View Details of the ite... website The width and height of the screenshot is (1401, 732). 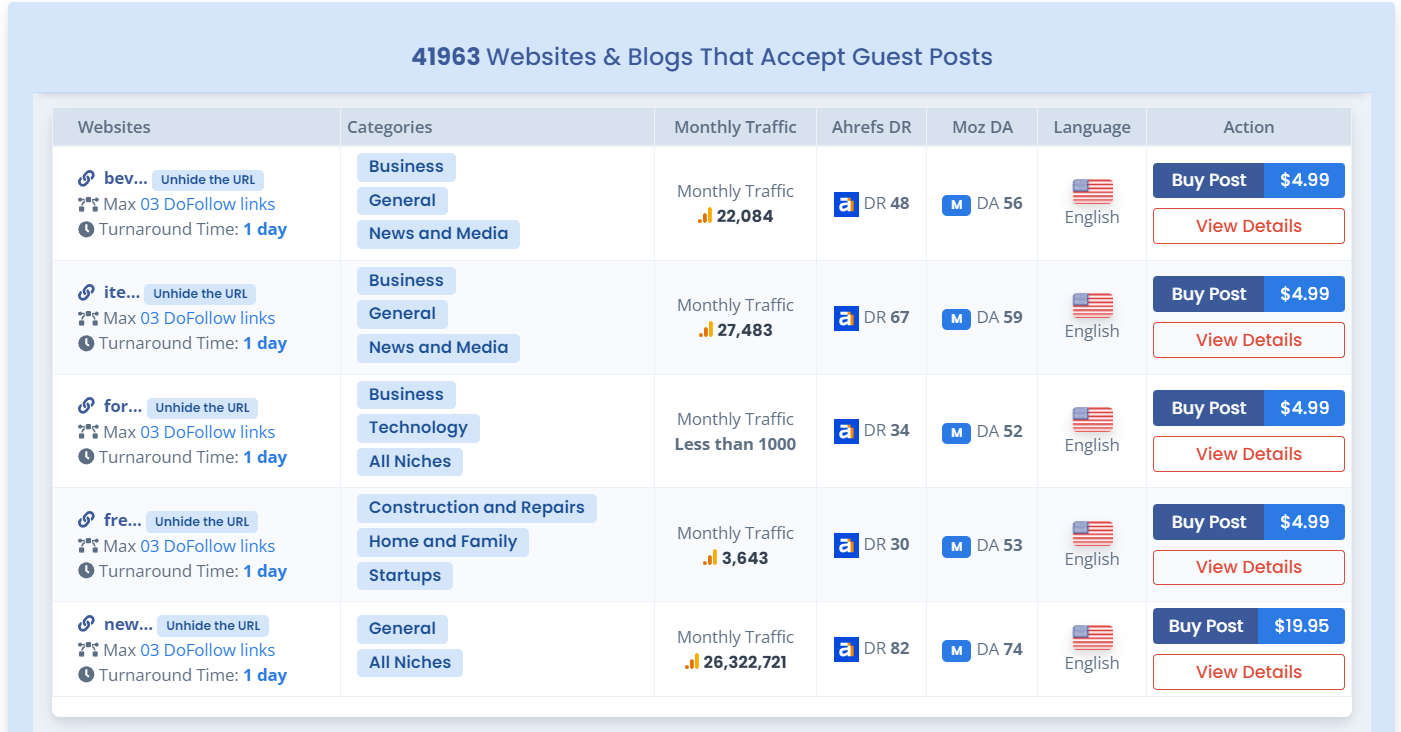pyautogui.click(x=1249, y=340)
